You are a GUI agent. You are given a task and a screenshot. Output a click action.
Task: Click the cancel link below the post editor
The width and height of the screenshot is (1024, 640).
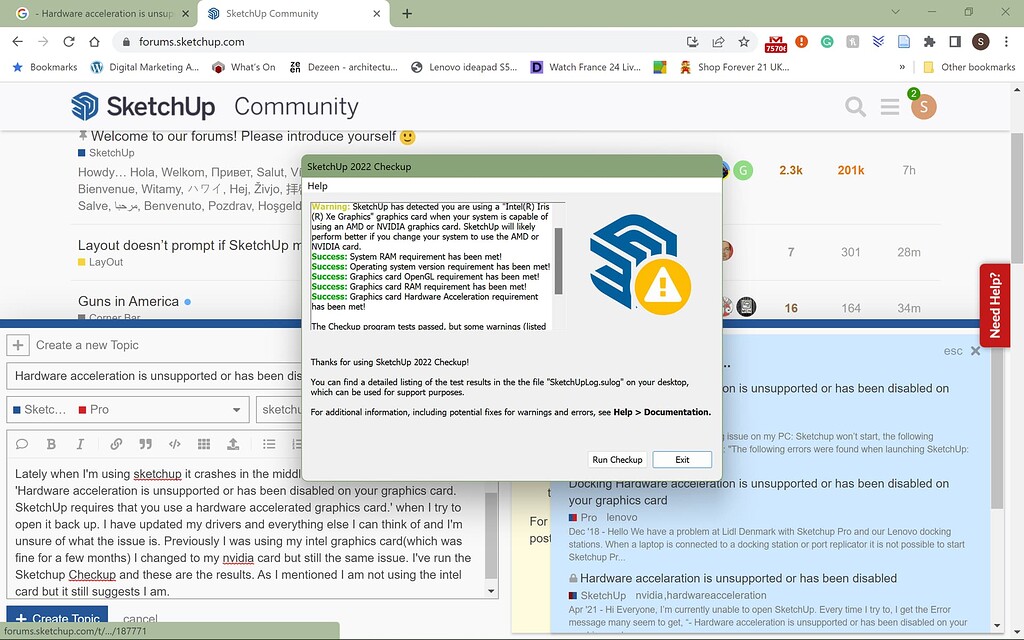[139, 618]
